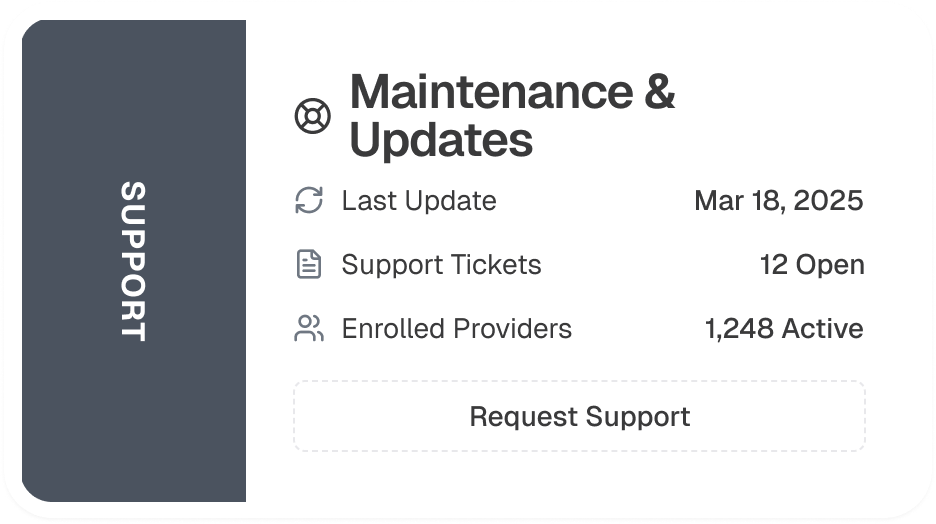The height and width of the screenshot is (524, 936).
Task: Open the Enrolled Providers label
Action: click(x=456, y=329)
